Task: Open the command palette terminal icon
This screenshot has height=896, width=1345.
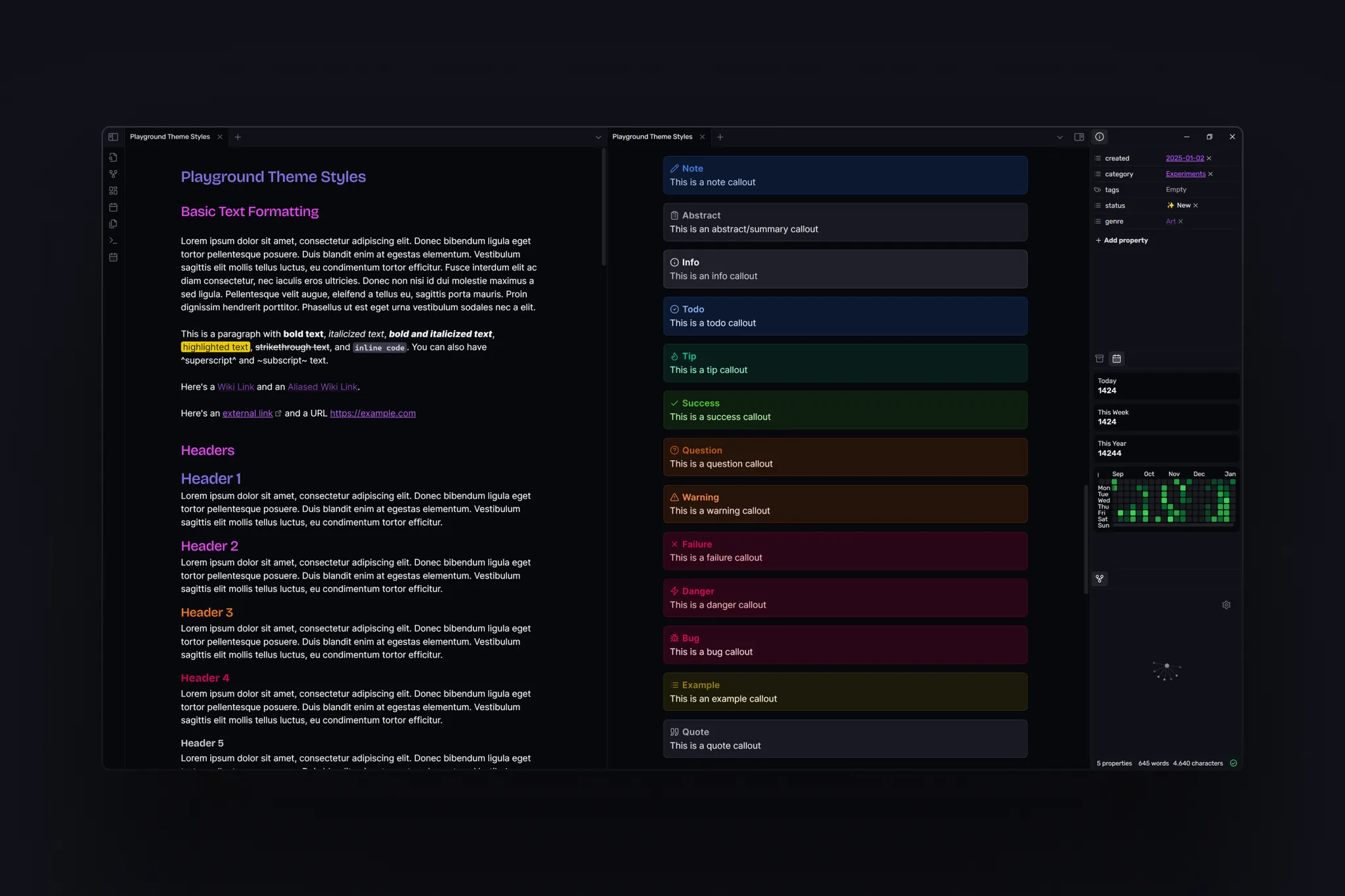Action: [x=113, y=240]
